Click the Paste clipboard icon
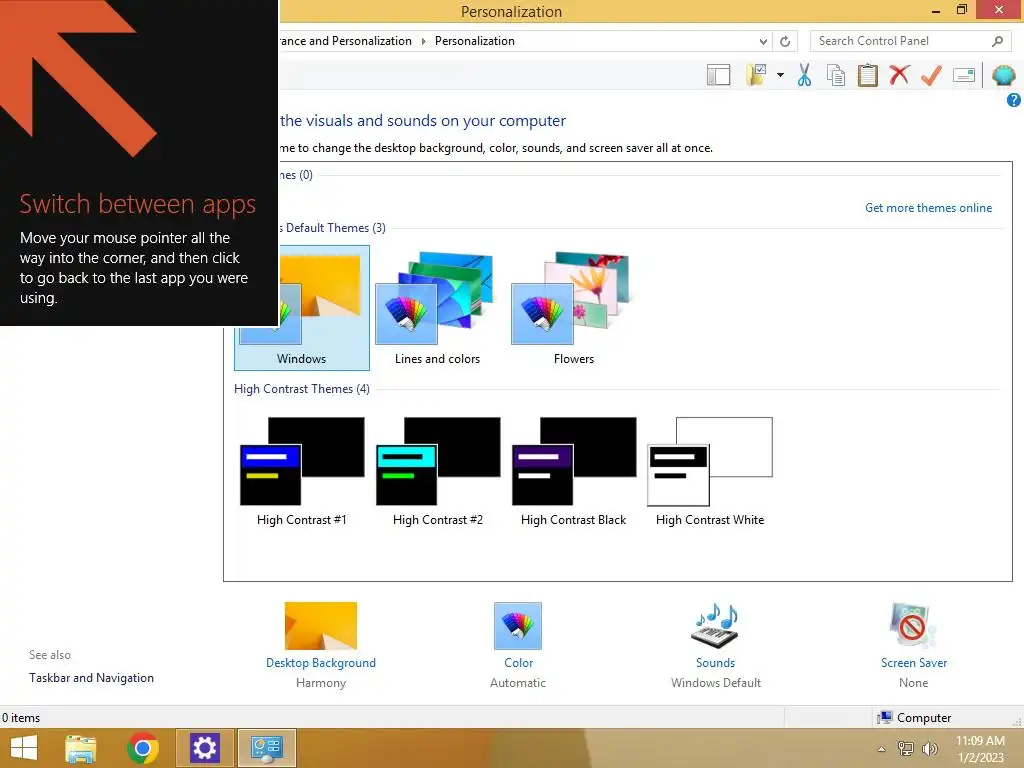 [867, 75]
